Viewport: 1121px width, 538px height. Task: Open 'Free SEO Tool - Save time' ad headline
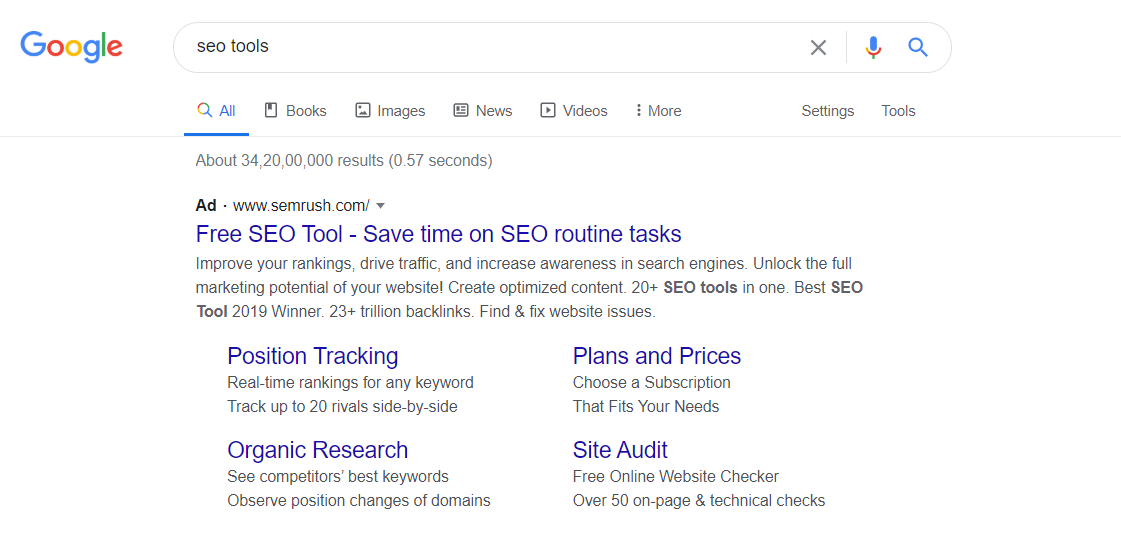pos(438,234)
